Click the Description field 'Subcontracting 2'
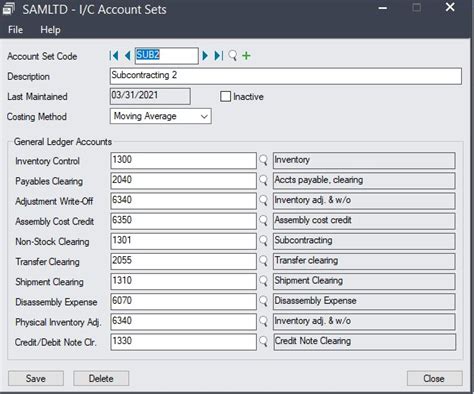Screen dimensions: 474x394 click(286, 76)
